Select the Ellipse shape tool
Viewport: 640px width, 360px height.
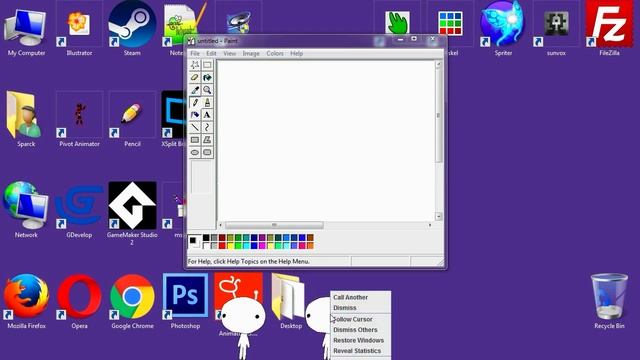click(195, 152)
